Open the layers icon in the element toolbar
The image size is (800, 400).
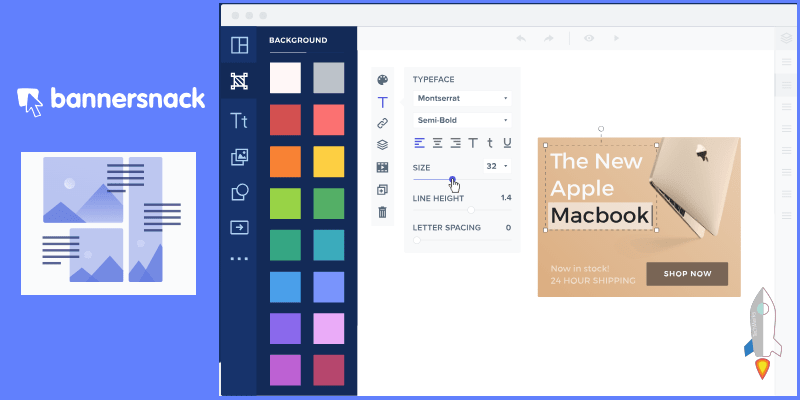pos(382,145)
